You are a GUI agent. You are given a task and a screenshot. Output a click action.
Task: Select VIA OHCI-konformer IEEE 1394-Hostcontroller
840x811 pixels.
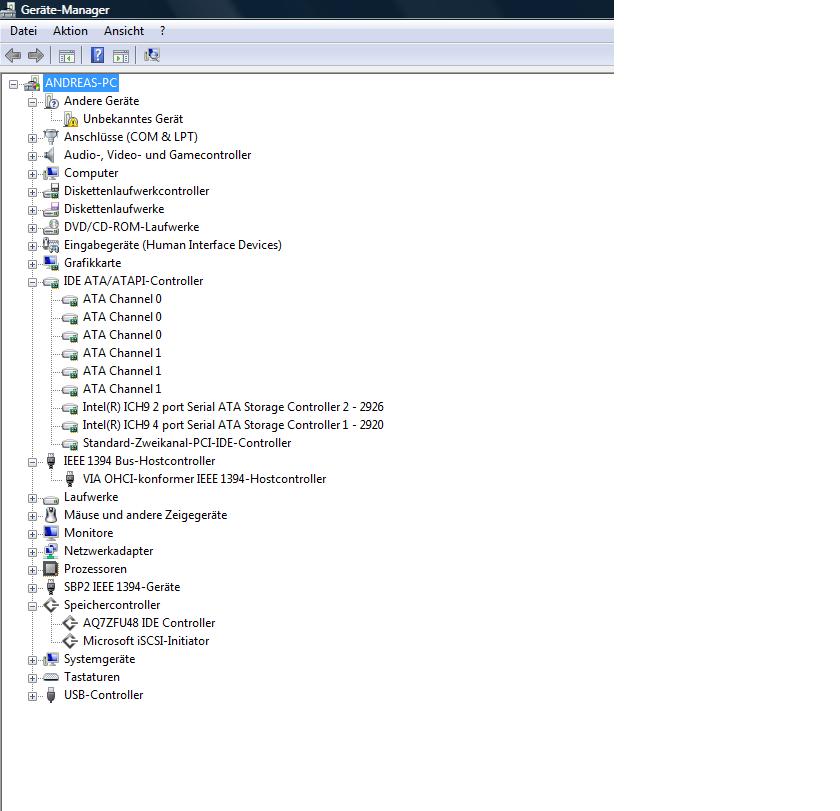click(x=204, y=479)
